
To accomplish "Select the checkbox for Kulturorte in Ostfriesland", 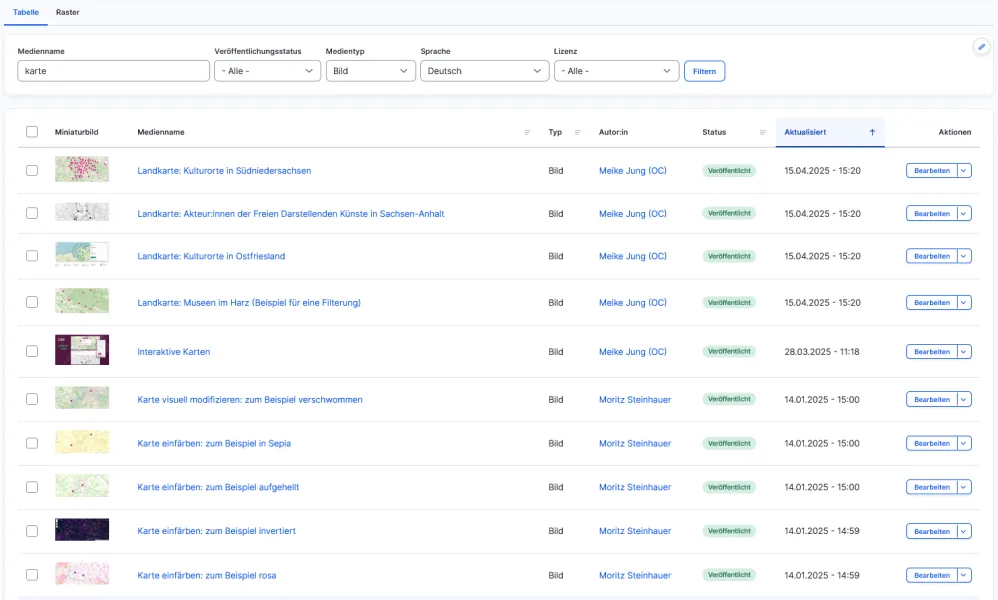I will [32, 256].
